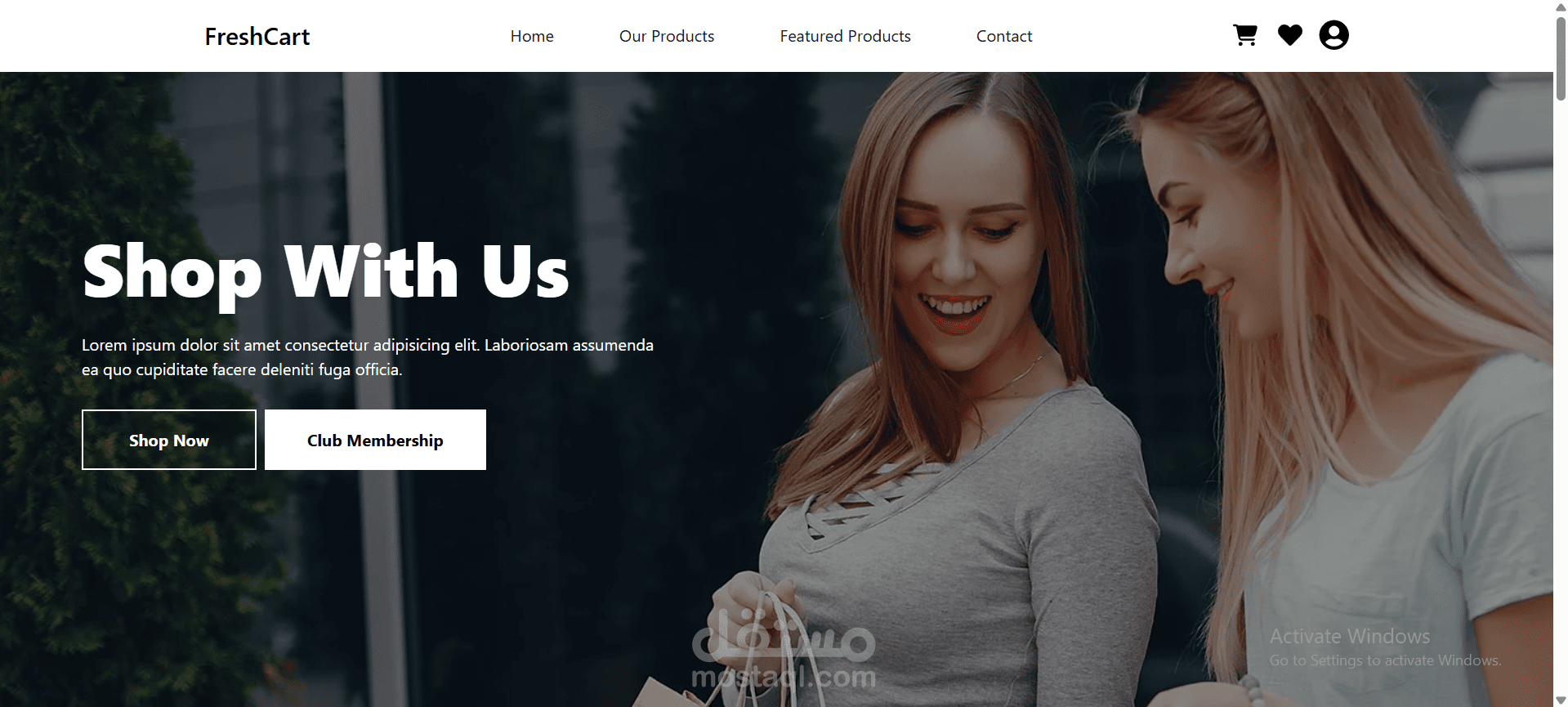Screen dimensions: 1568x707
Task: Click the FreshCart logo
Action: (257, 36)
